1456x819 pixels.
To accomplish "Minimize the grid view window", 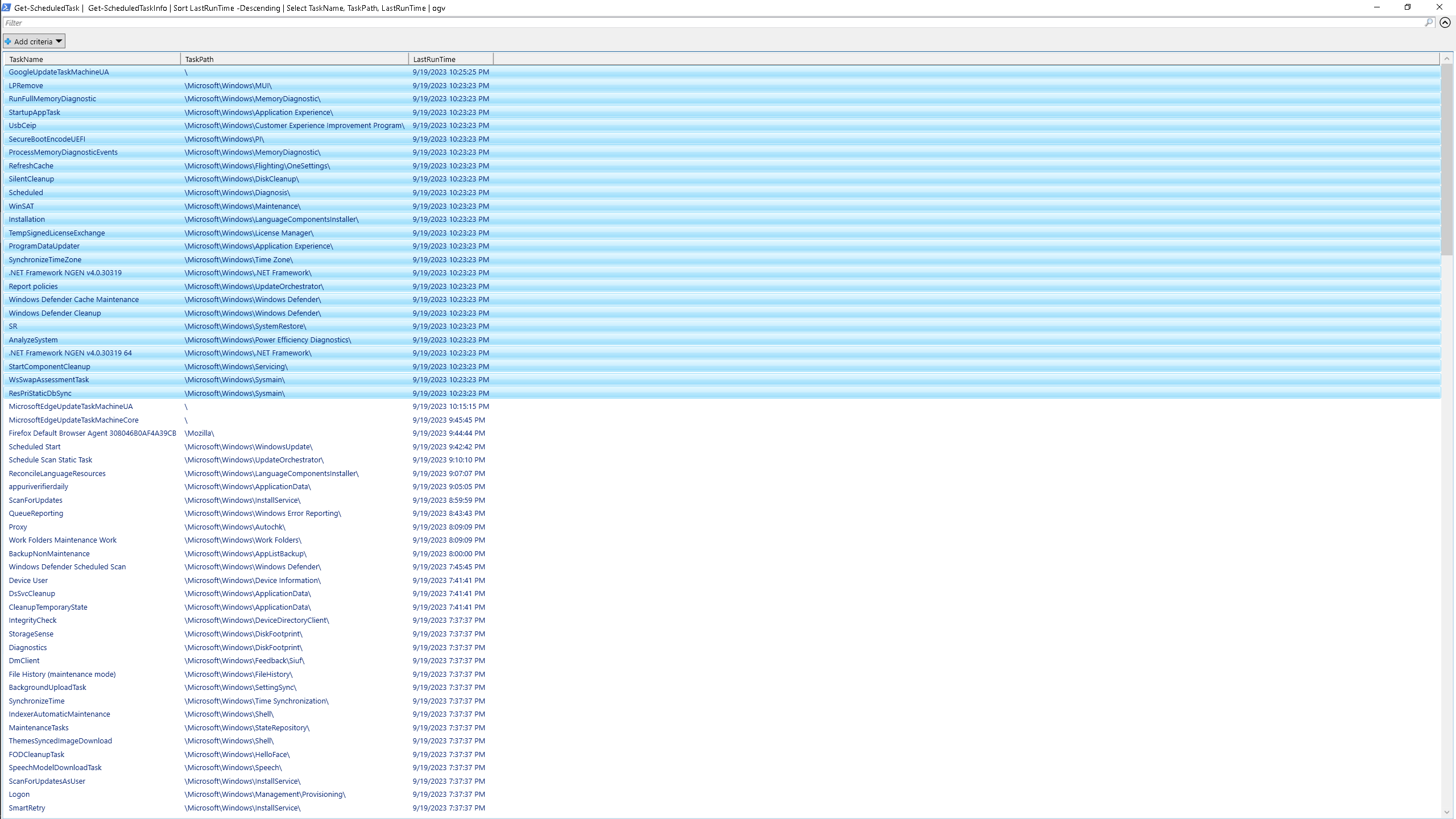I will click(1377, 7).
